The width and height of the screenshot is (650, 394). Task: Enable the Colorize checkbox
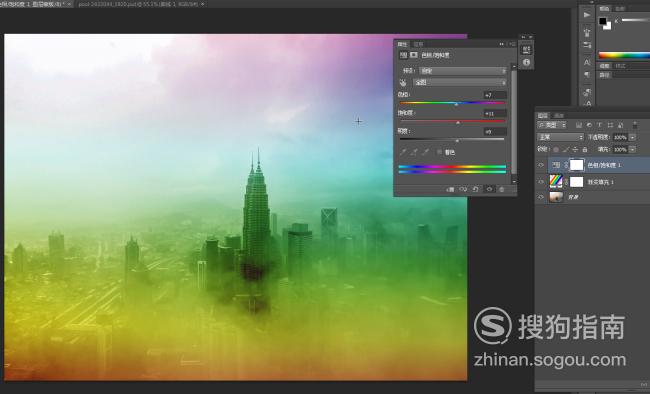pyautogui.click(x=439, y=153)
